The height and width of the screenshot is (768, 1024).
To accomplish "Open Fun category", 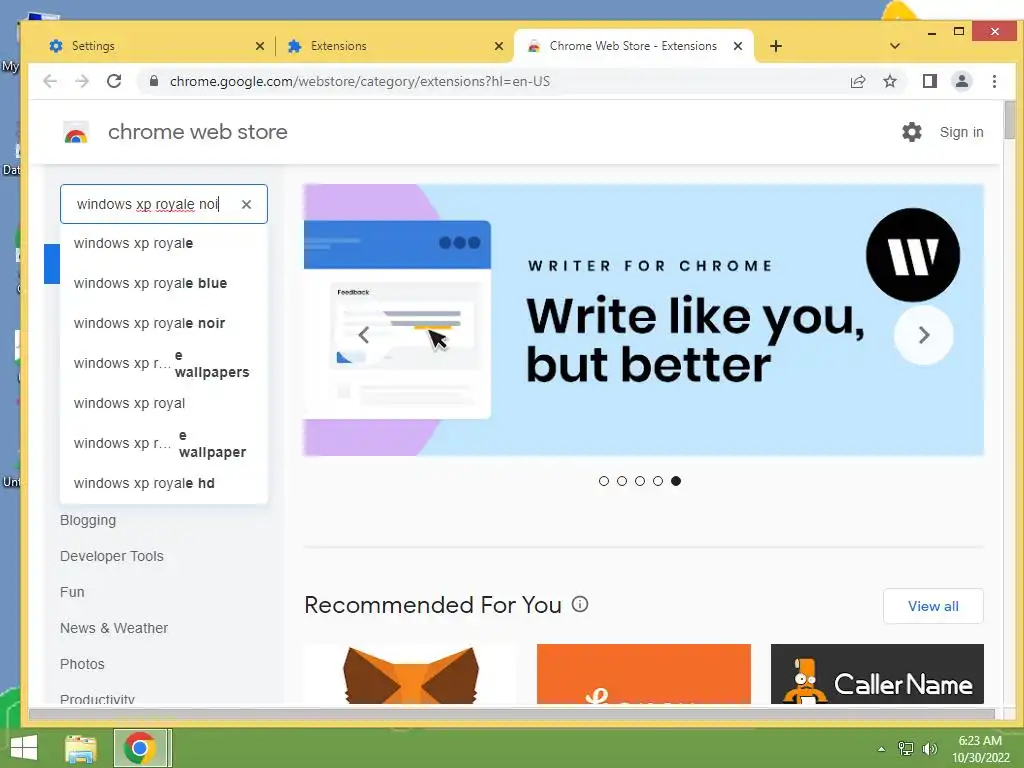I will pyautogui.click(x=72, y=592).
